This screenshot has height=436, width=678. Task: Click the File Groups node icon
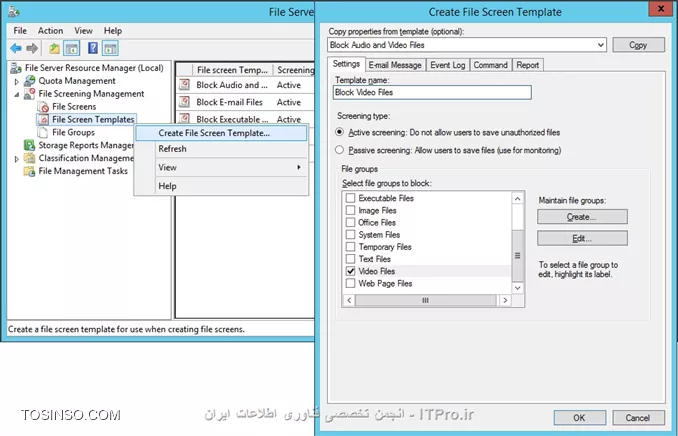point(43,132)
